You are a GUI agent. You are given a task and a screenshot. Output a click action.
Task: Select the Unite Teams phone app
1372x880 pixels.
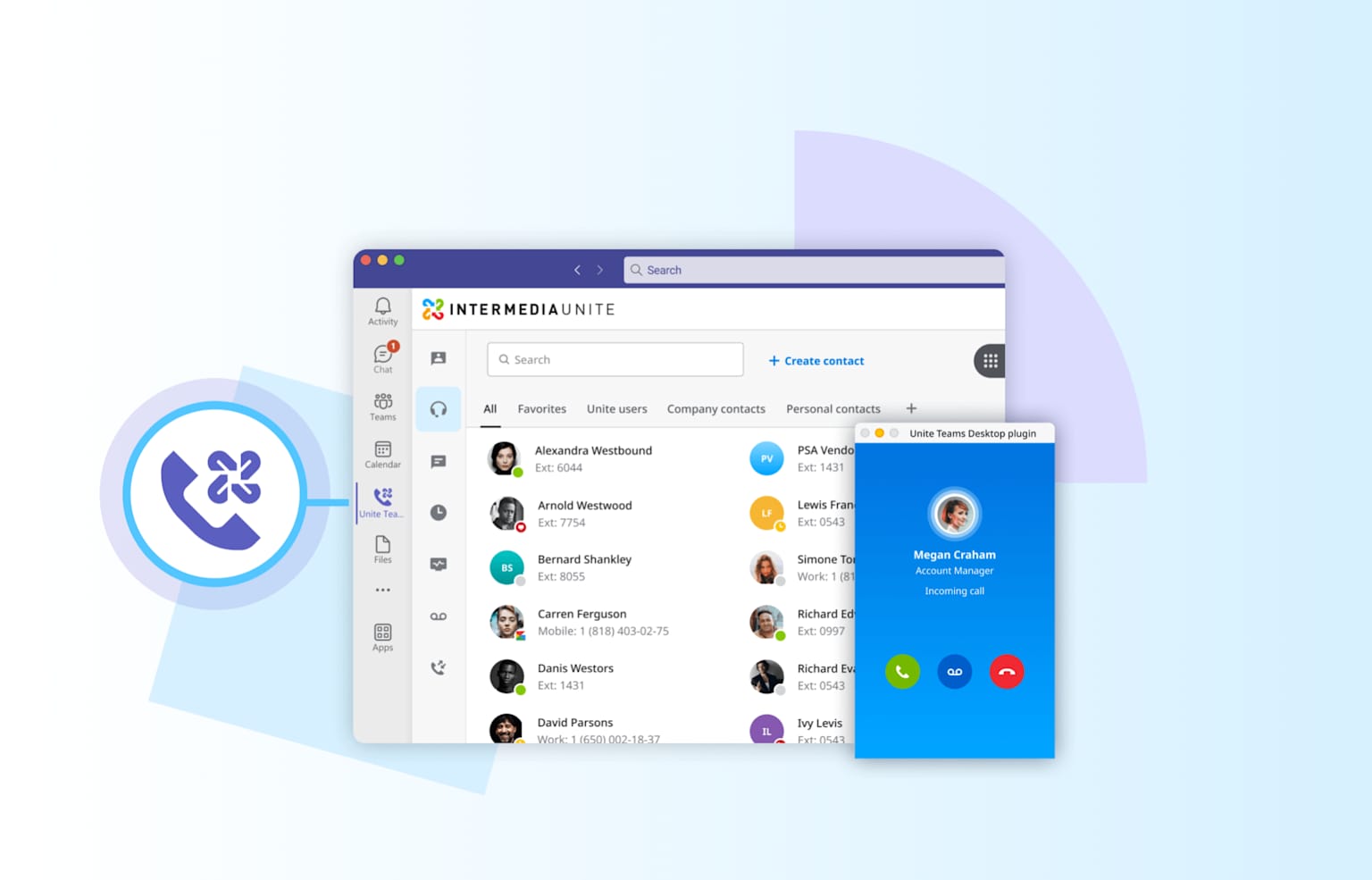(382, 502)
